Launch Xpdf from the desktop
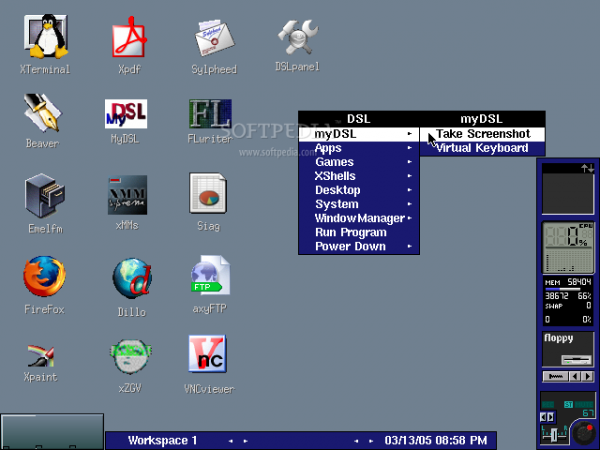Screen dimensions: 600x450 [127, 40]
